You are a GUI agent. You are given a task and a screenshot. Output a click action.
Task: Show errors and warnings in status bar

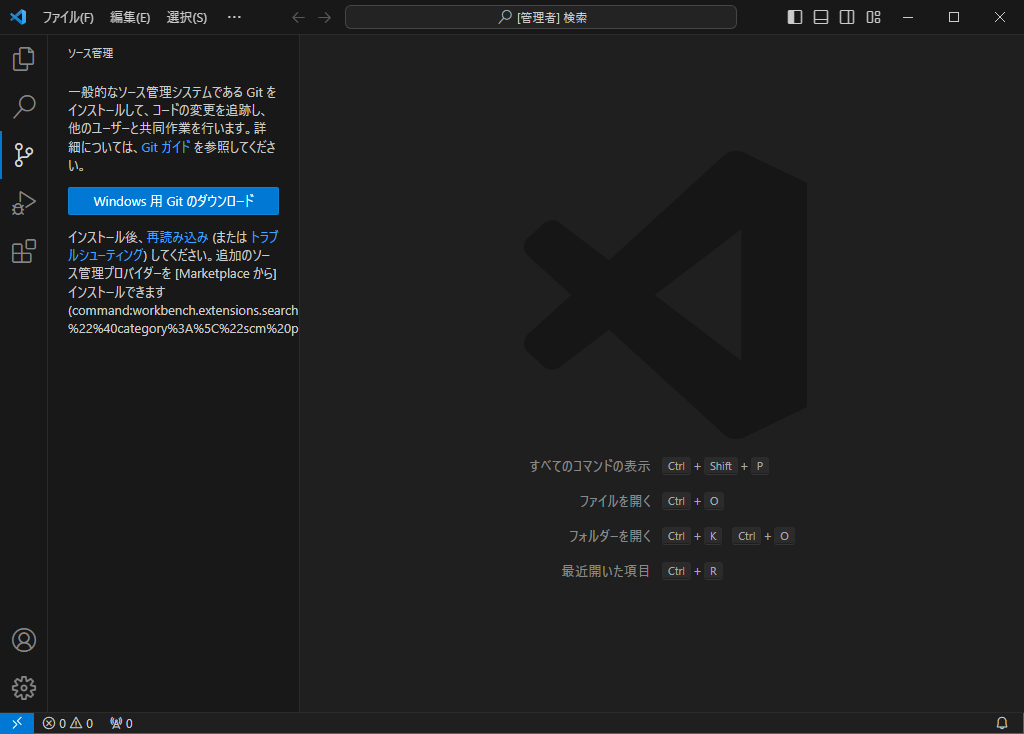click(x=68, y=723)
